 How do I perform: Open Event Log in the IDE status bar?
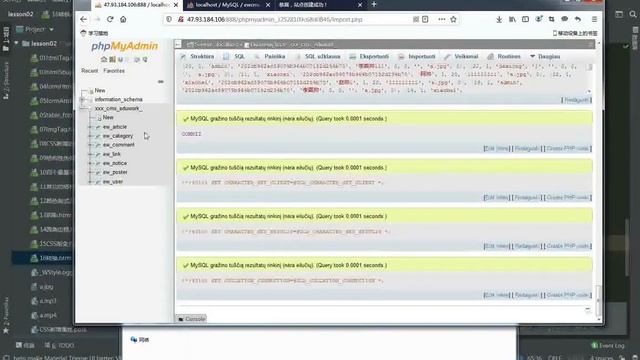tap(608, 345)
